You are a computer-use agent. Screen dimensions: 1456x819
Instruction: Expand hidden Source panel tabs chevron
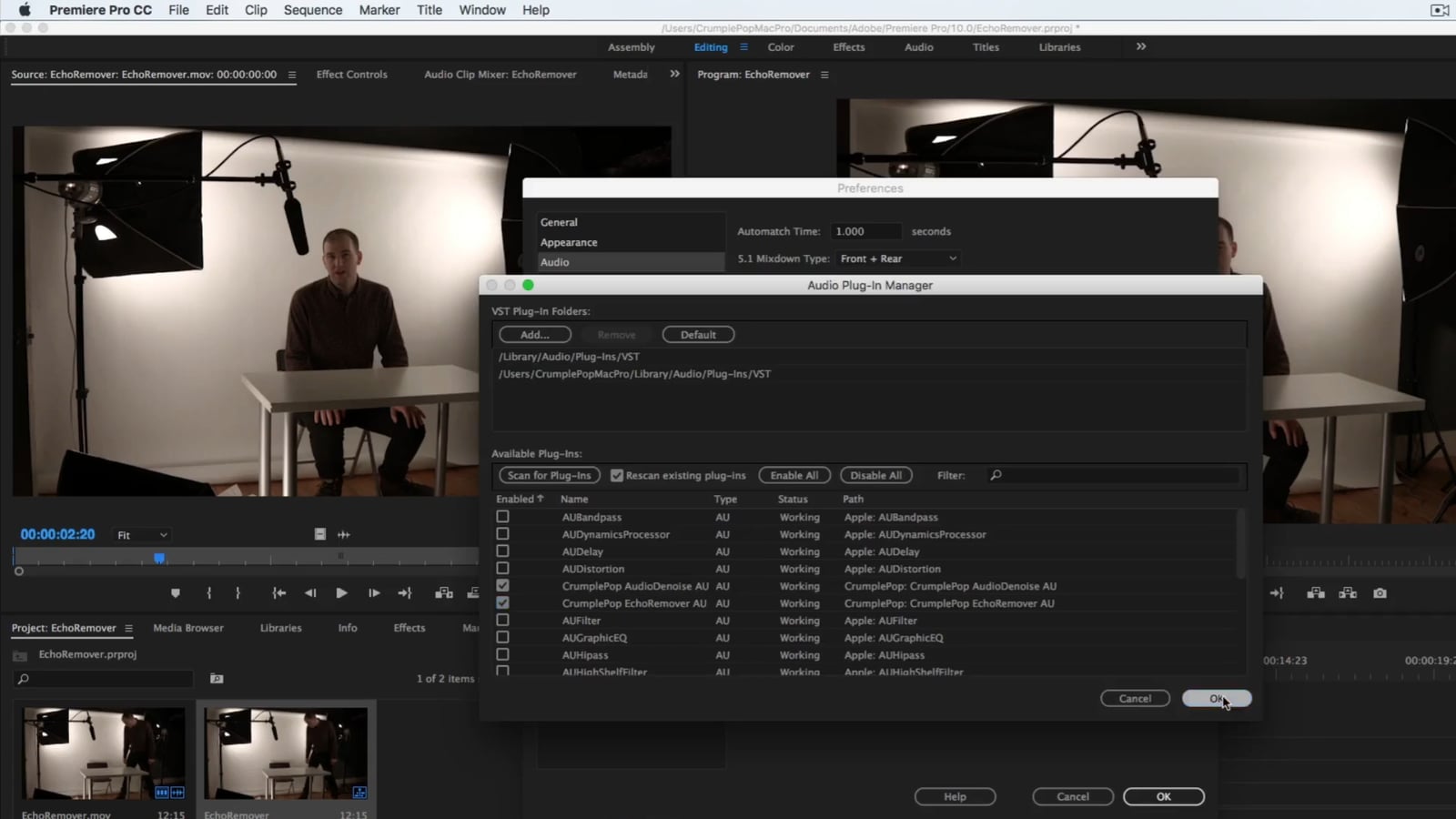coord(674,75)
